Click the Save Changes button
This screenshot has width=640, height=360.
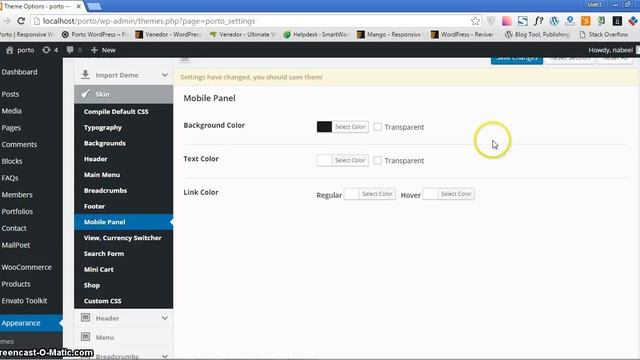517,60
